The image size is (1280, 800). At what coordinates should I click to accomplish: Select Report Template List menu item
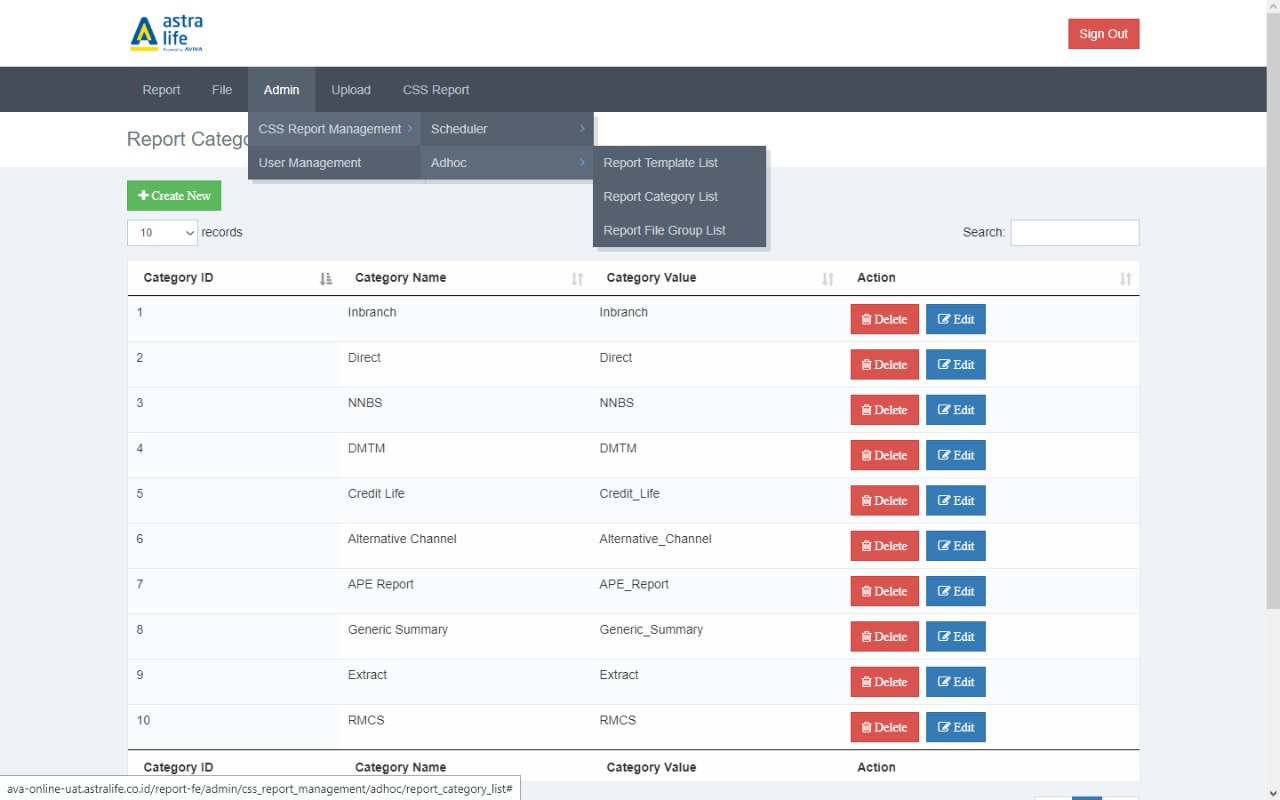(660, 163)
